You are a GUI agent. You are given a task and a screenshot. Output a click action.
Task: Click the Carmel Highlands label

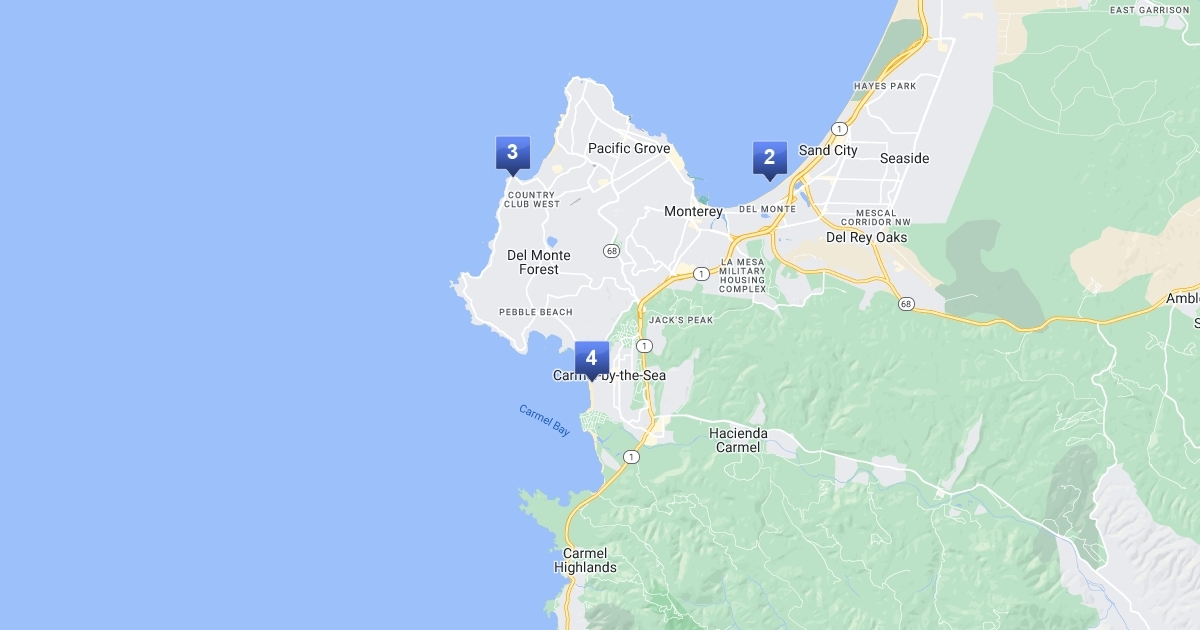click(585, 560)
